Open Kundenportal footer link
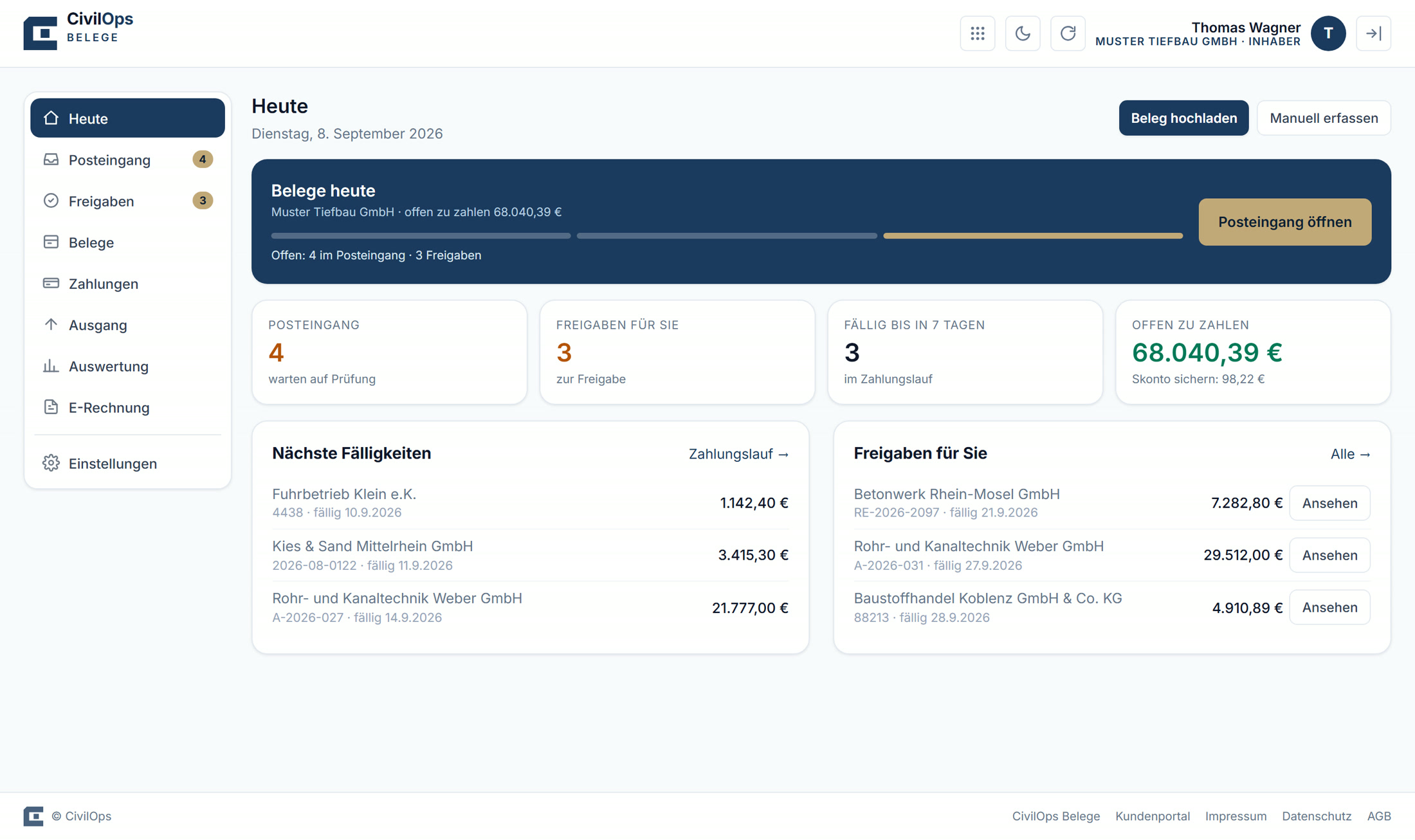The height and width of the screenshot is (840, 1415). tap(1152, 816)
